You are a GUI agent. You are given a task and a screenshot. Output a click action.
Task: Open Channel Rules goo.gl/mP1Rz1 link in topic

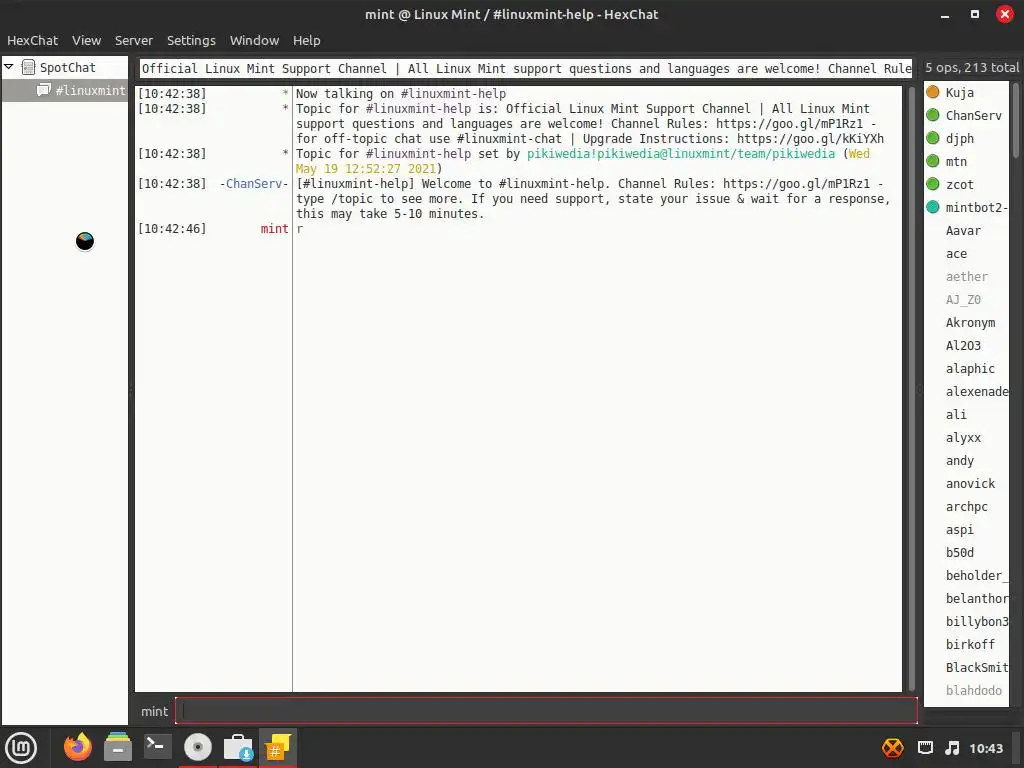point(789,123)
